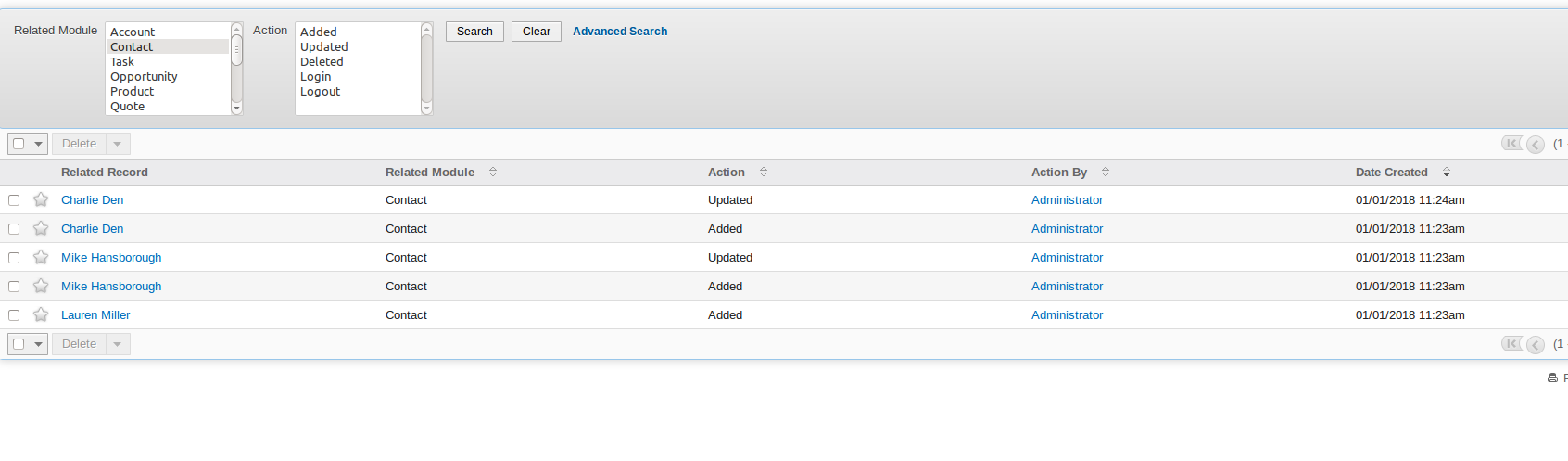Image resolution: width=1568 pixels, height=461 pixels.
Task: Open selection dropdown arrow above the list
Action: [38, 144]
